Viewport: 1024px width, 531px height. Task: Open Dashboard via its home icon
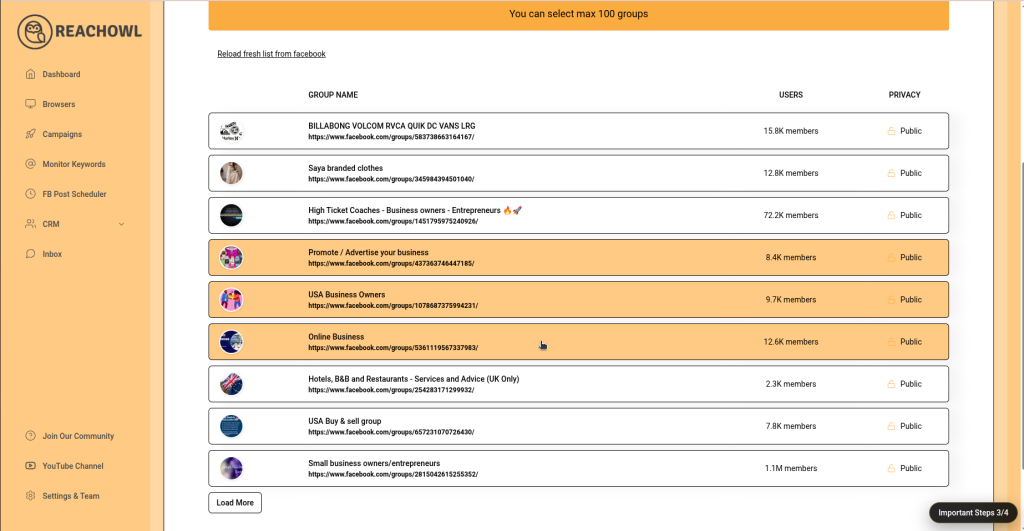point(31,74)
